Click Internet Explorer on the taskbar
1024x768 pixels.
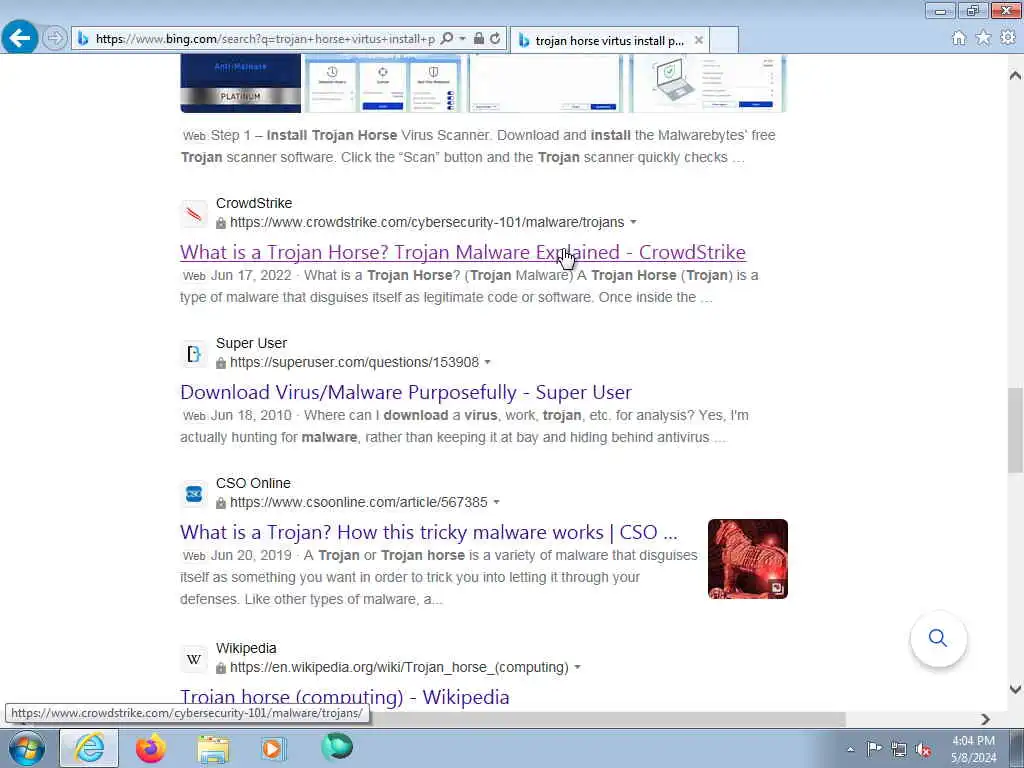tap(89, 748)
